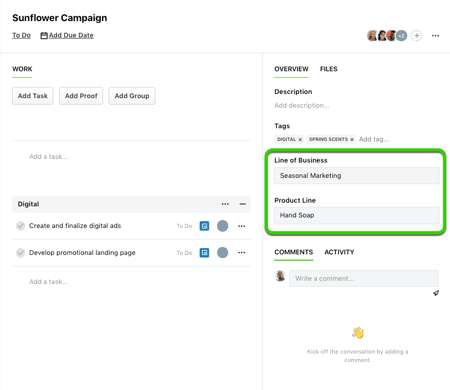Click the calendar icon beside Add Due Date
The width and height of the screenshot is (450, 390).
pos(44,35)
